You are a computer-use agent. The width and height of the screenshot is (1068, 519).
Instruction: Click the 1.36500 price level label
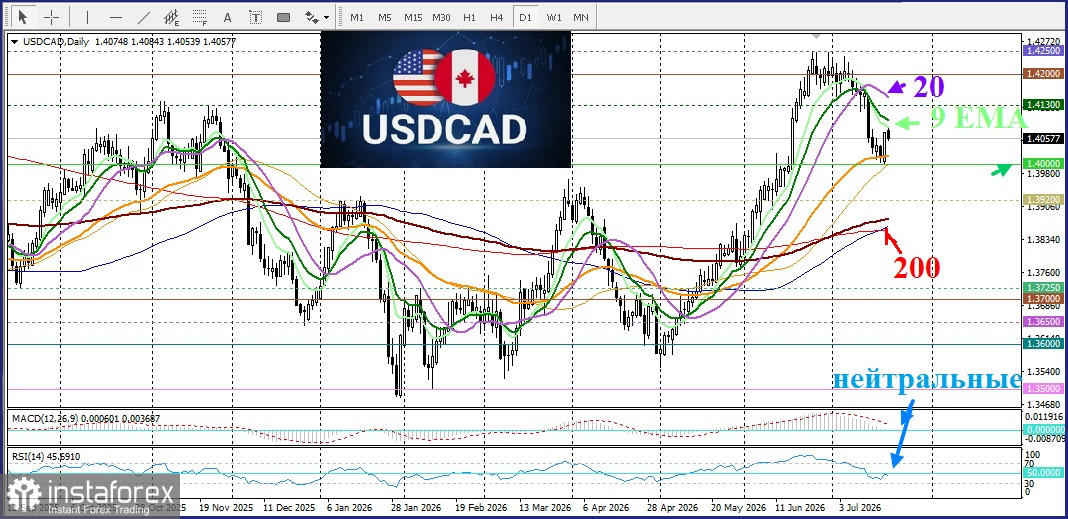point(1044,321)
